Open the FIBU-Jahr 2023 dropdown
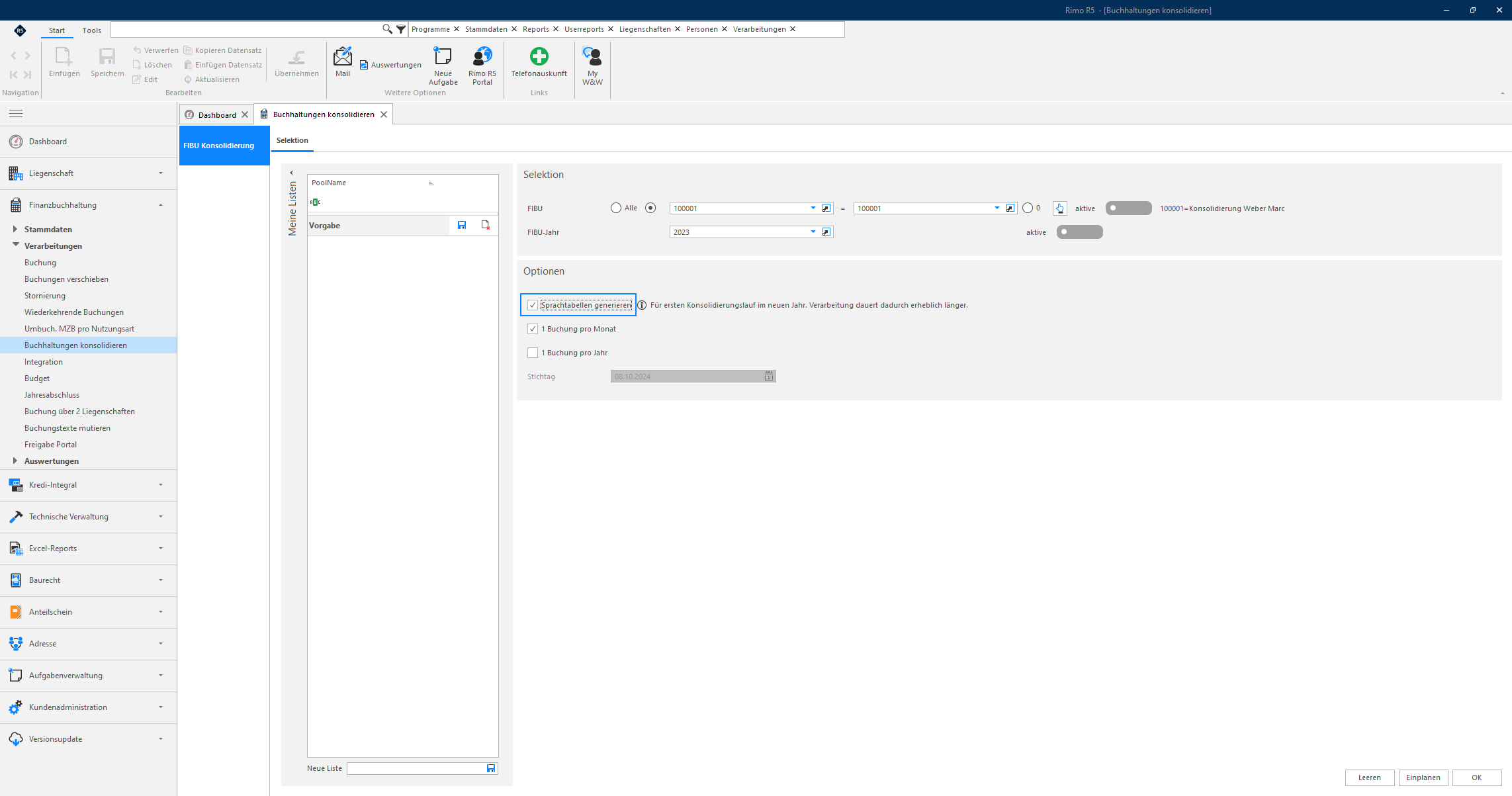 pyautogui.click(x=813, y=232)
